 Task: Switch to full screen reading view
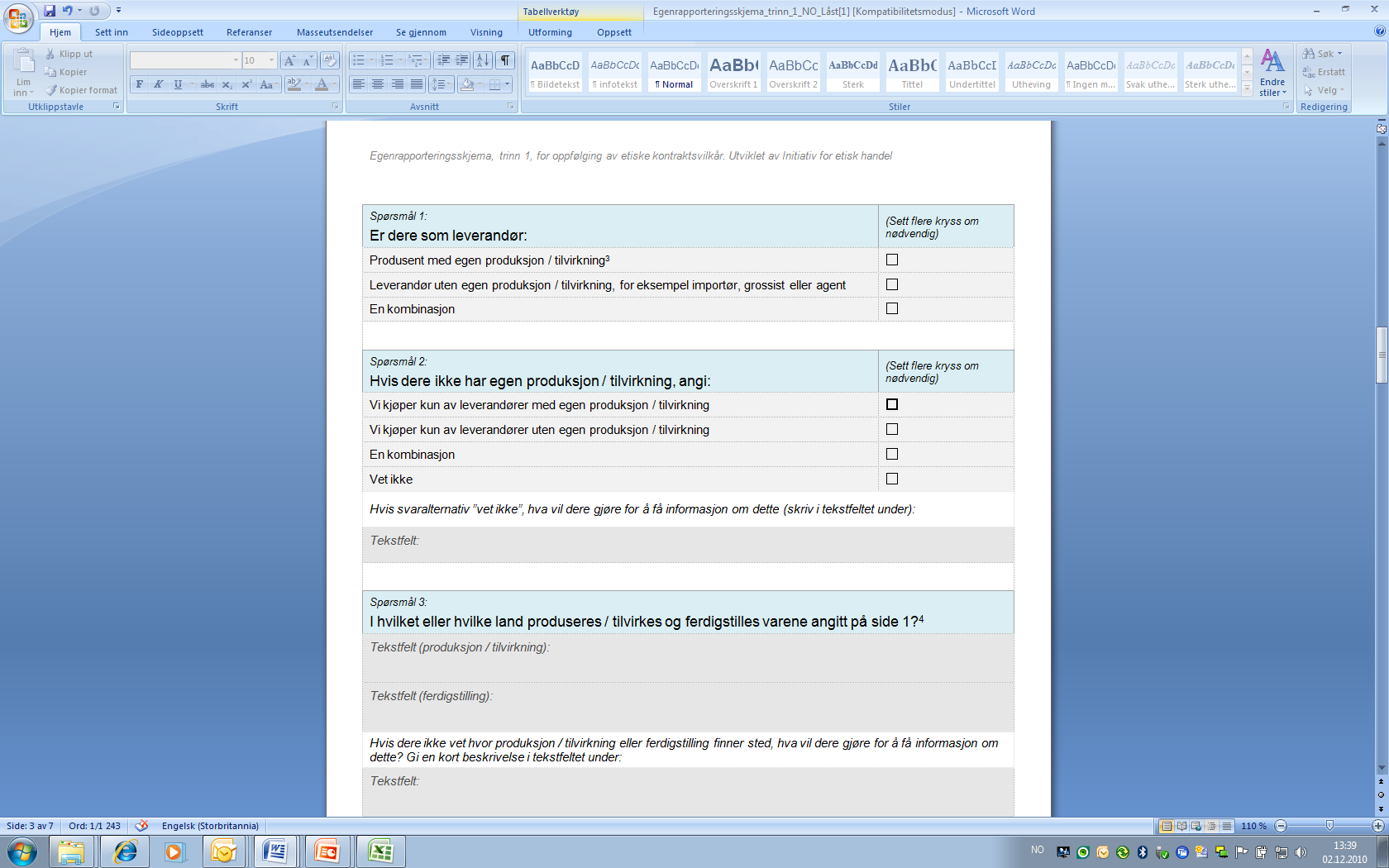(x=1181, y=826)
